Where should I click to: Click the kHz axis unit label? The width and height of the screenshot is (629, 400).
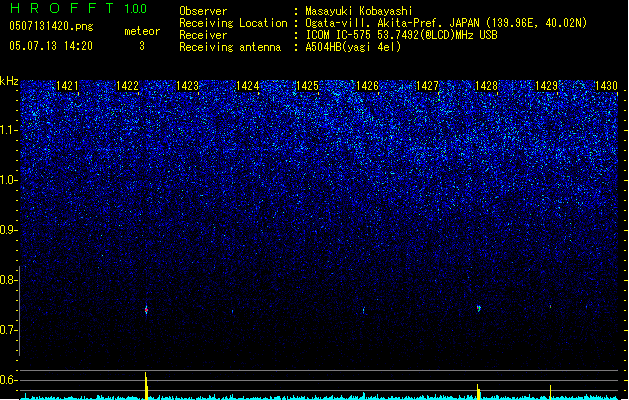[9, 81]
